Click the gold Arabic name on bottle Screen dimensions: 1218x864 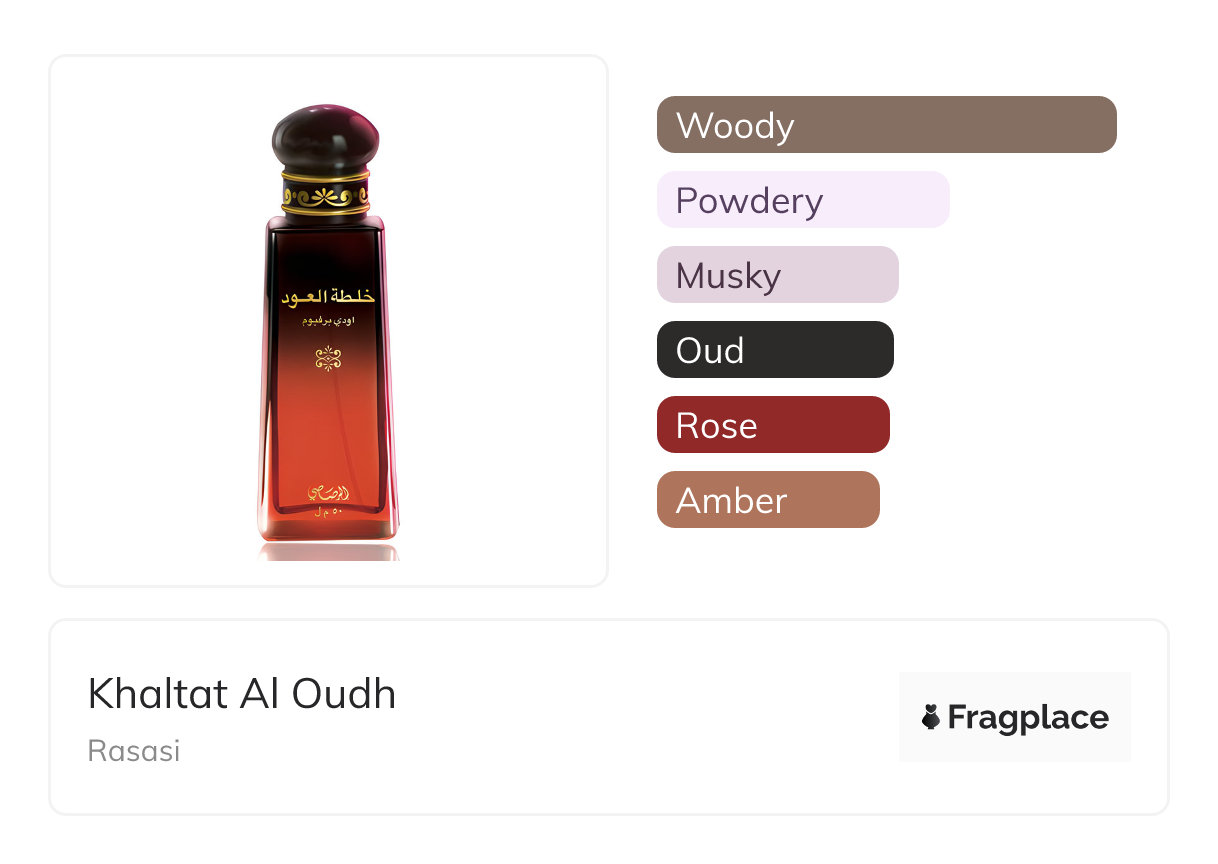[x=328, y=298]
